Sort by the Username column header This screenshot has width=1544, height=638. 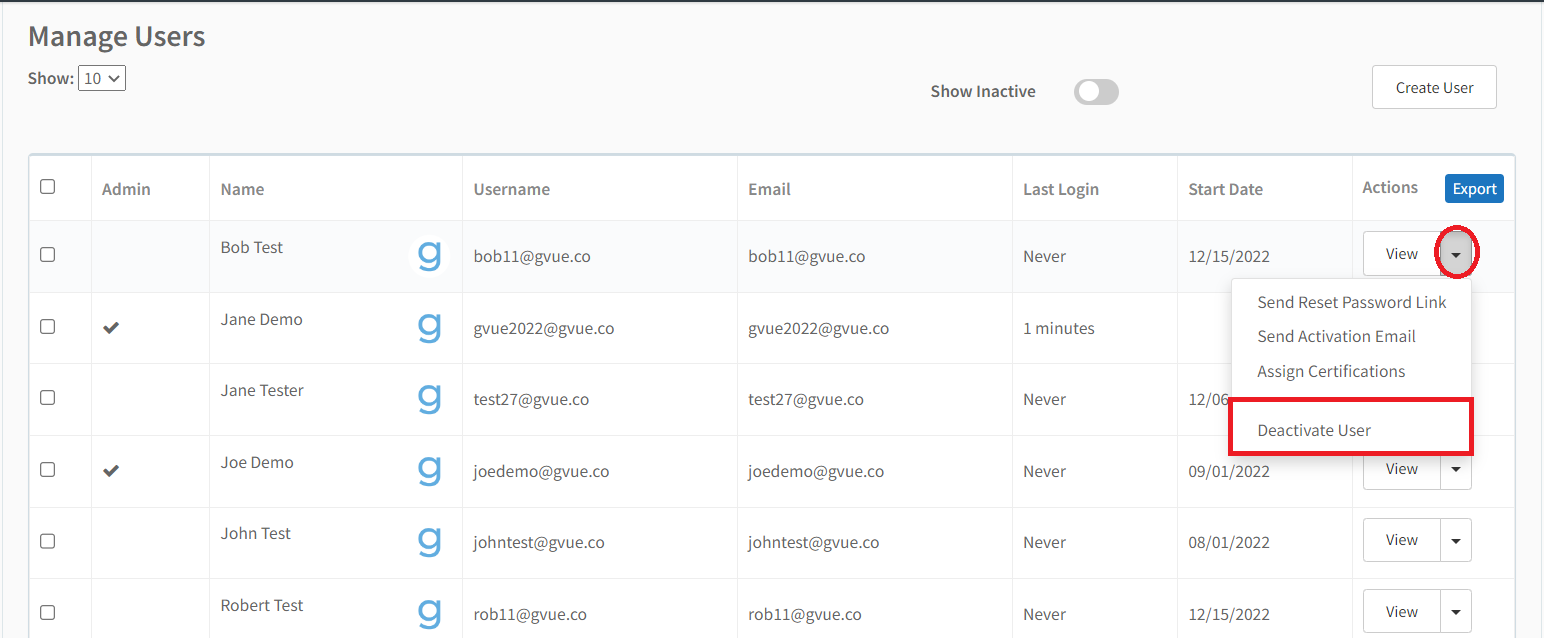(511, 189)
